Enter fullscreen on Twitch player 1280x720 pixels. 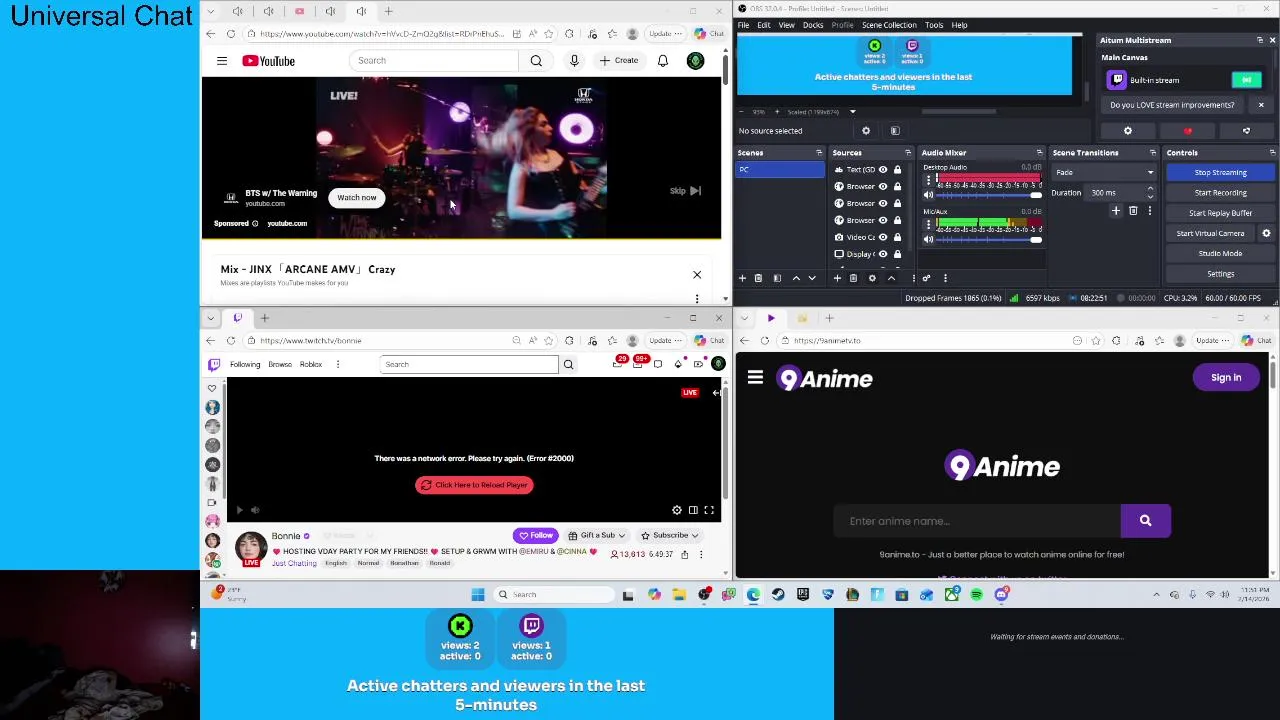click(x=709, y=510)
